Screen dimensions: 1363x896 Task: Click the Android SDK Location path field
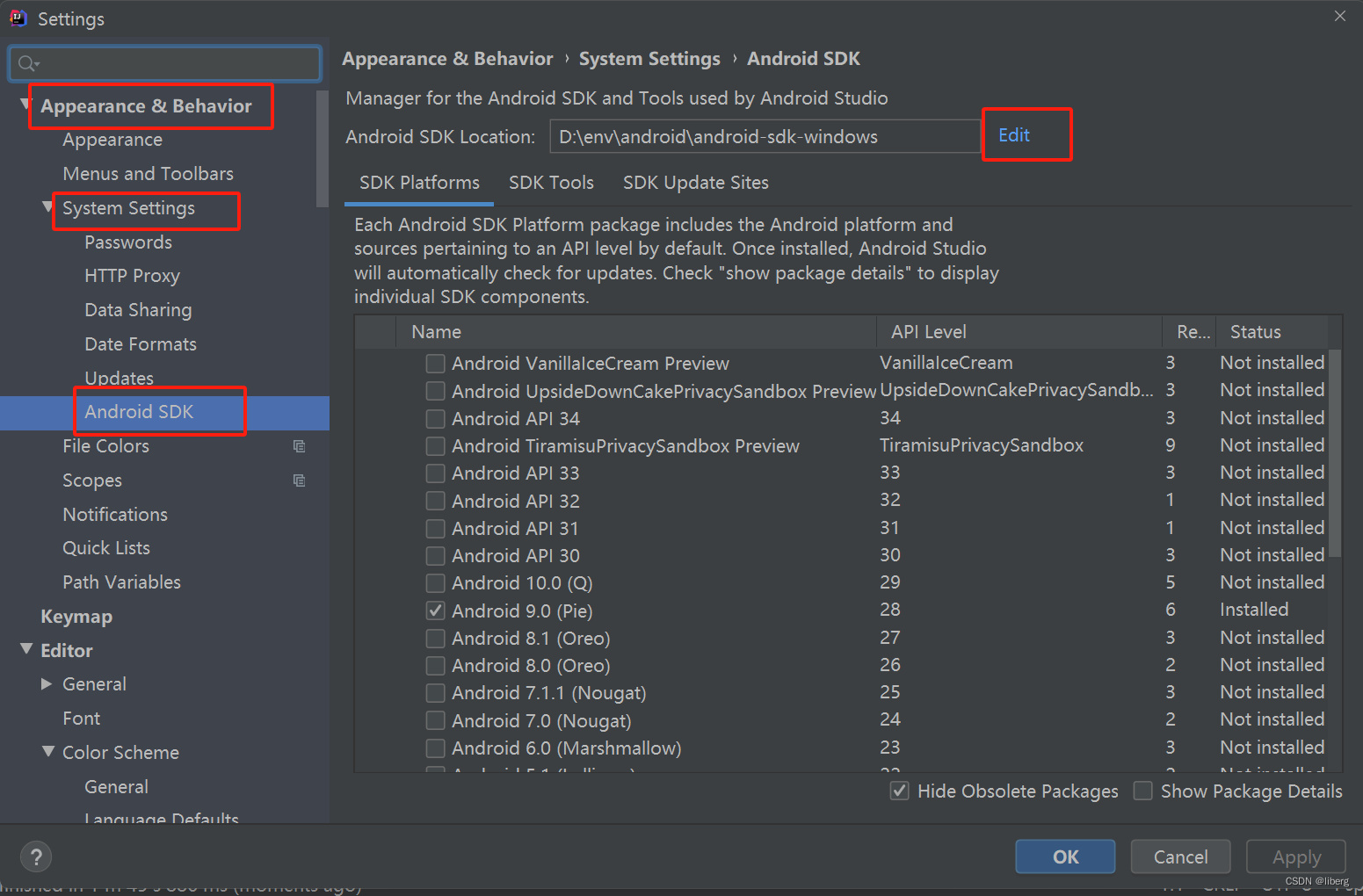[x=765, y=136]
